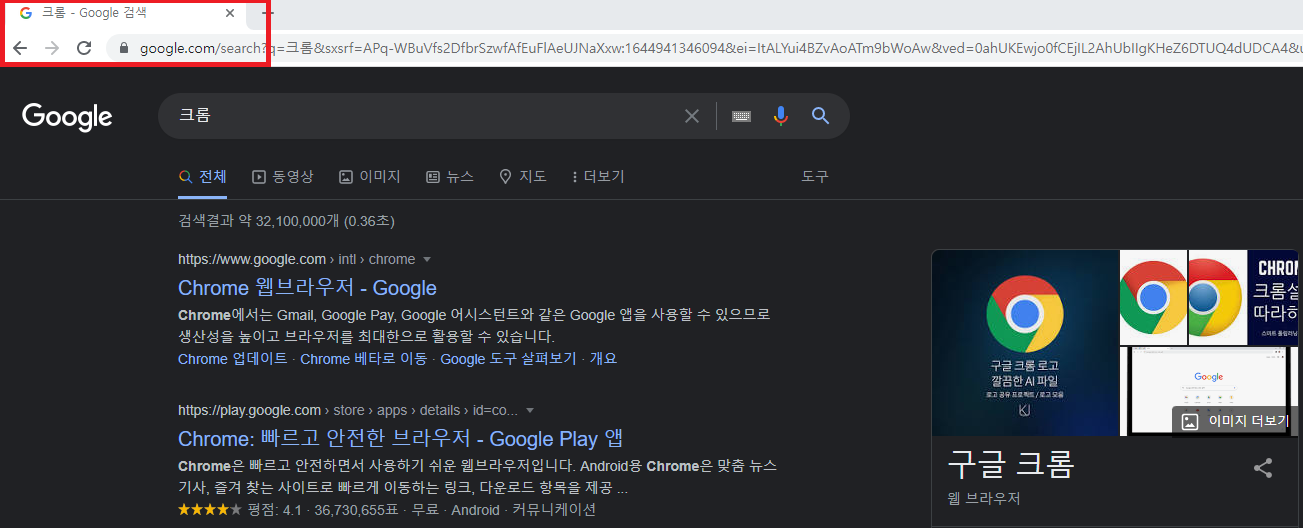Open 'Chrome 웹브라우저 - Google' result

tap(307, 288)
